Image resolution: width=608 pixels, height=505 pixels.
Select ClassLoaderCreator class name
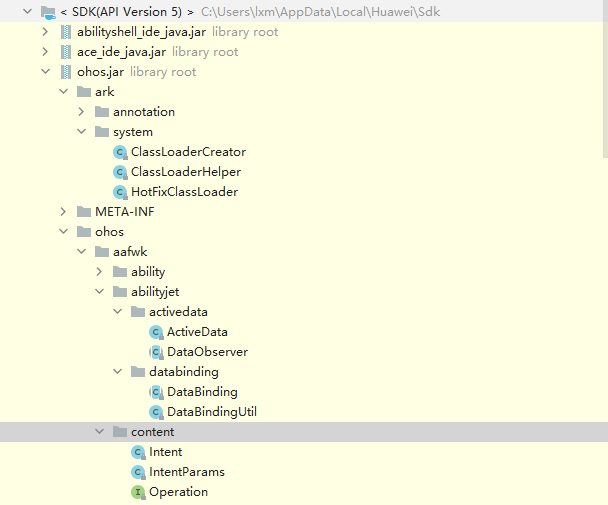point(188,152)
